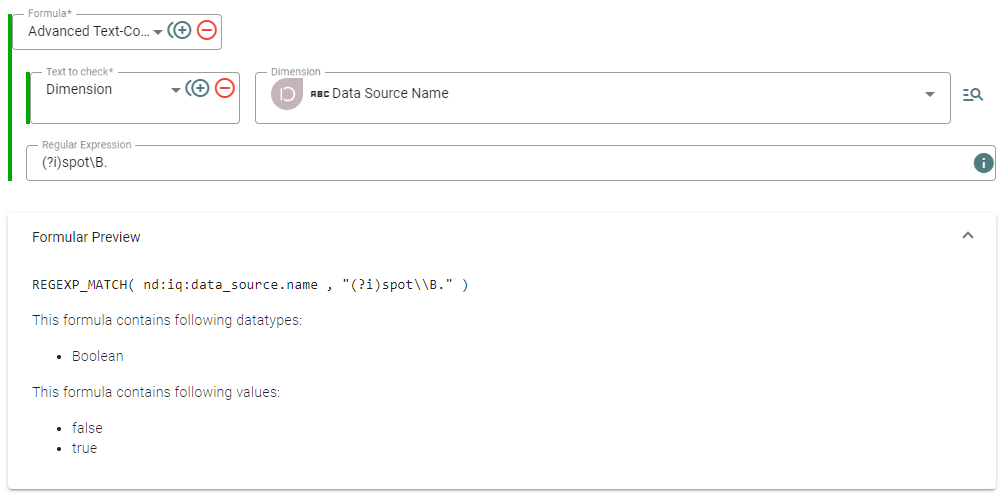The image size is (1006, 502).
Task: Click the true value in the list
Action: (x=85, y=448)
